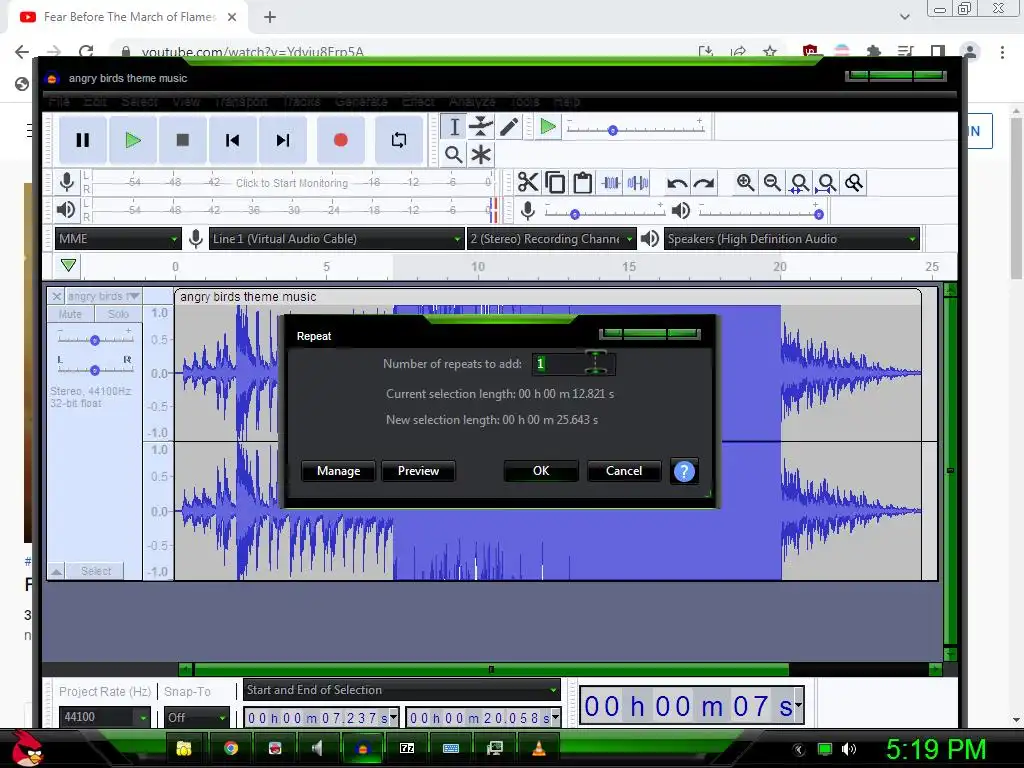The image size is (1024, 768).
Task: Stop playback with the Stop button
Action: [x=183, y=140]
